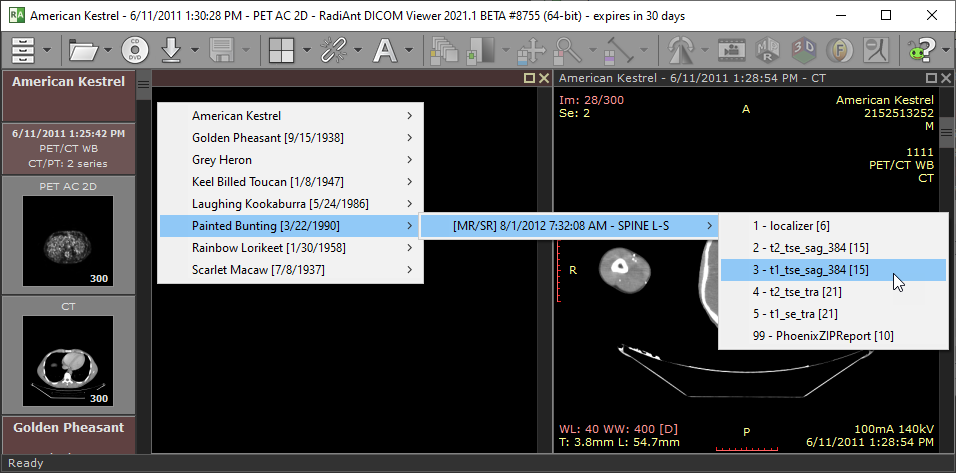Image resolution: width=956 pixels, height=473 pixels.
Task: Open series 5 - t1_se_tra [21]
Action: 833,314
